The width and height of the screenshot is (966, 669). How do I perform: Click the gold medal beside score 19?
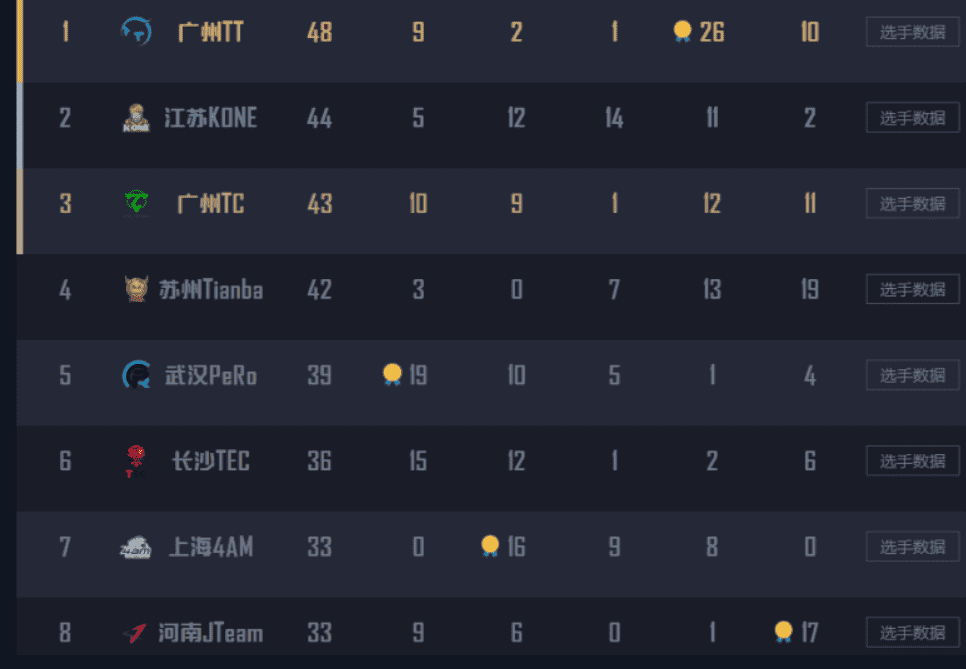(x=392, y=374)
